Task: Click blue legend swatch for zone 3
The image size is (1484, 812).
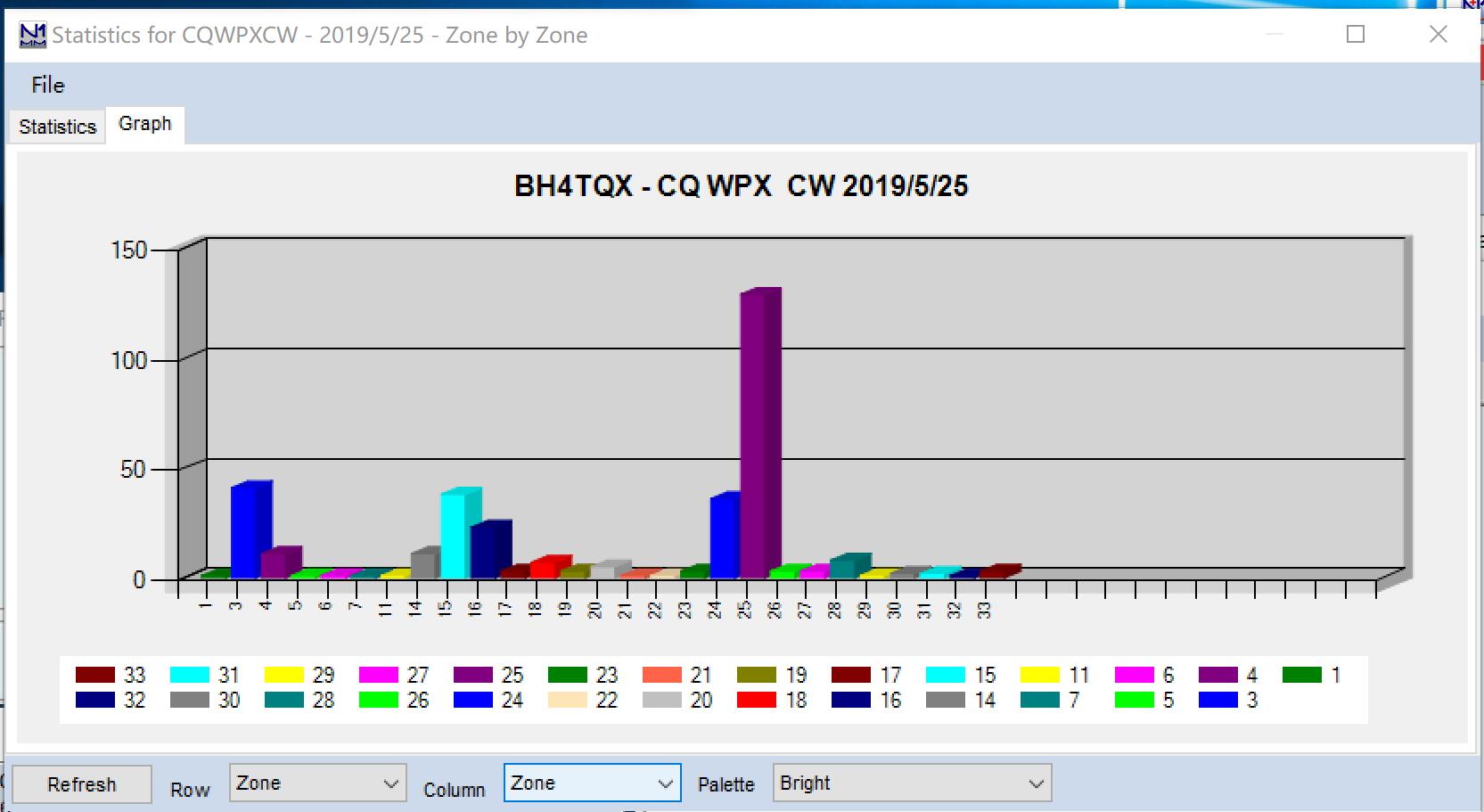Action: pyautogui.click(x=1218, y=700)
